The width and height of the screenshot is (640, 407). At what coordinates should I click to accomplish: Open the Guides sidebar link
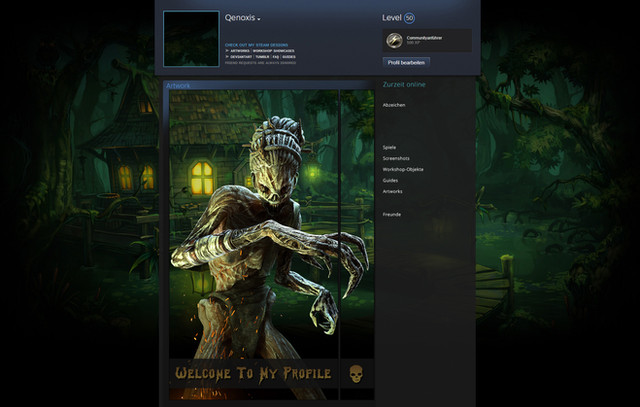click(390, 180)
